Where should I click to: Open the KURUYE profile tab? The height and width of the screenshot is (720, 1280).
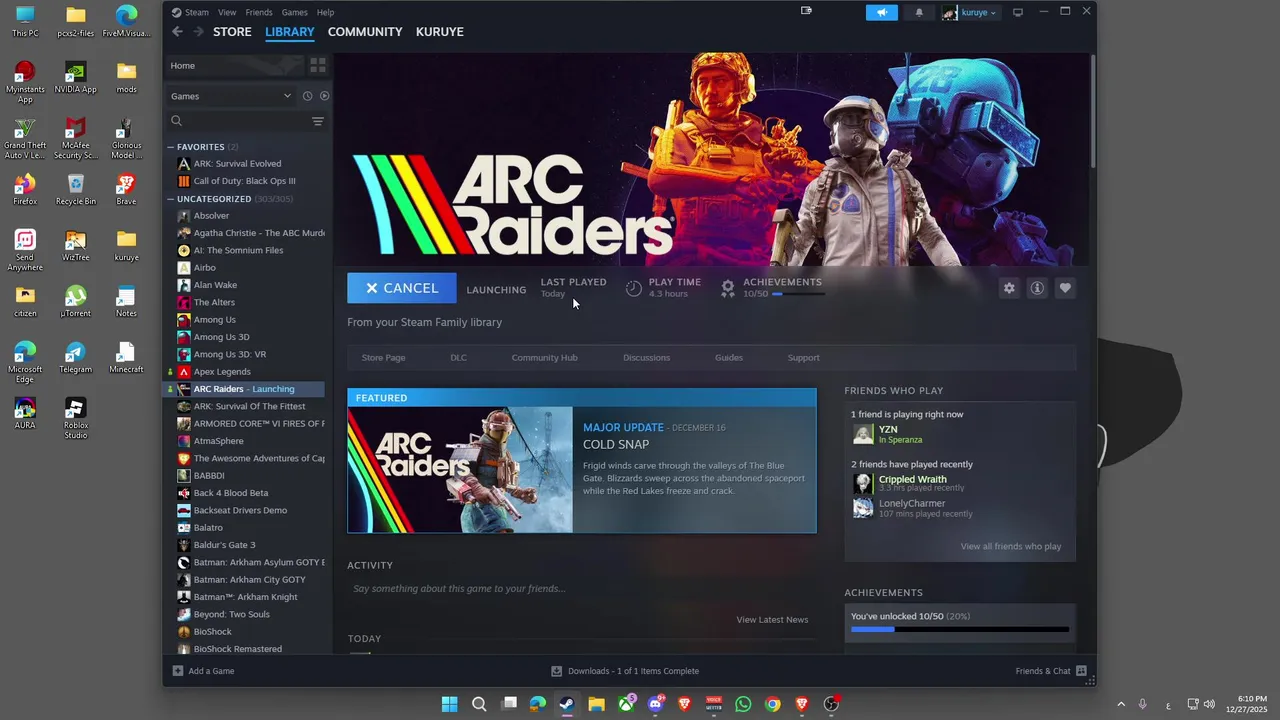point(439,32)
